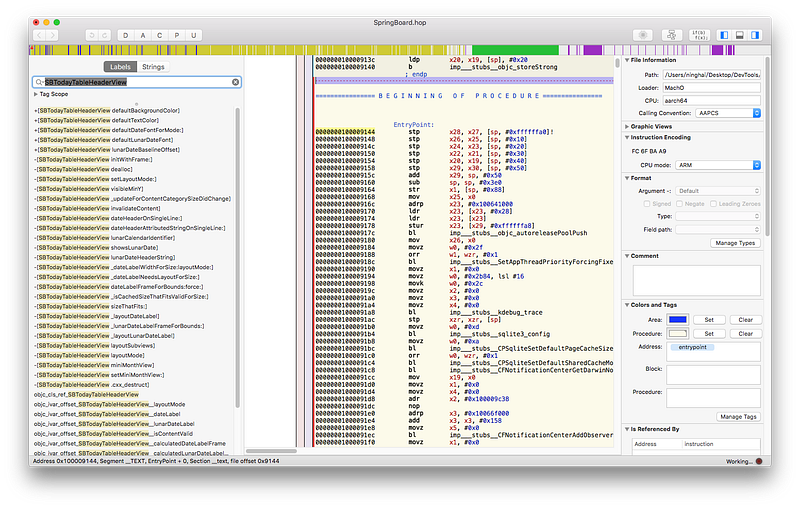Collapse the Comment section
The width and height of the screenshot is (800, 508).
coord(627,256)
